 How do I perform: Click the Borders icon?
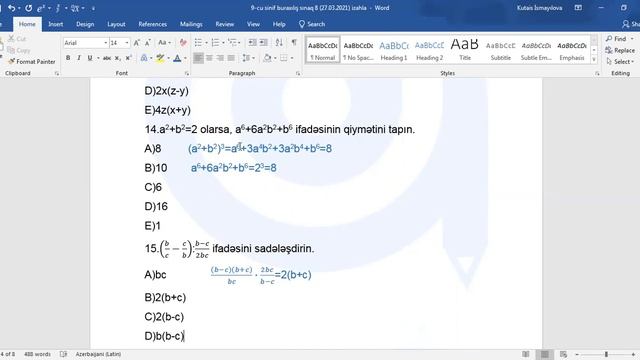pyautogui.click(x=284, y=58)
